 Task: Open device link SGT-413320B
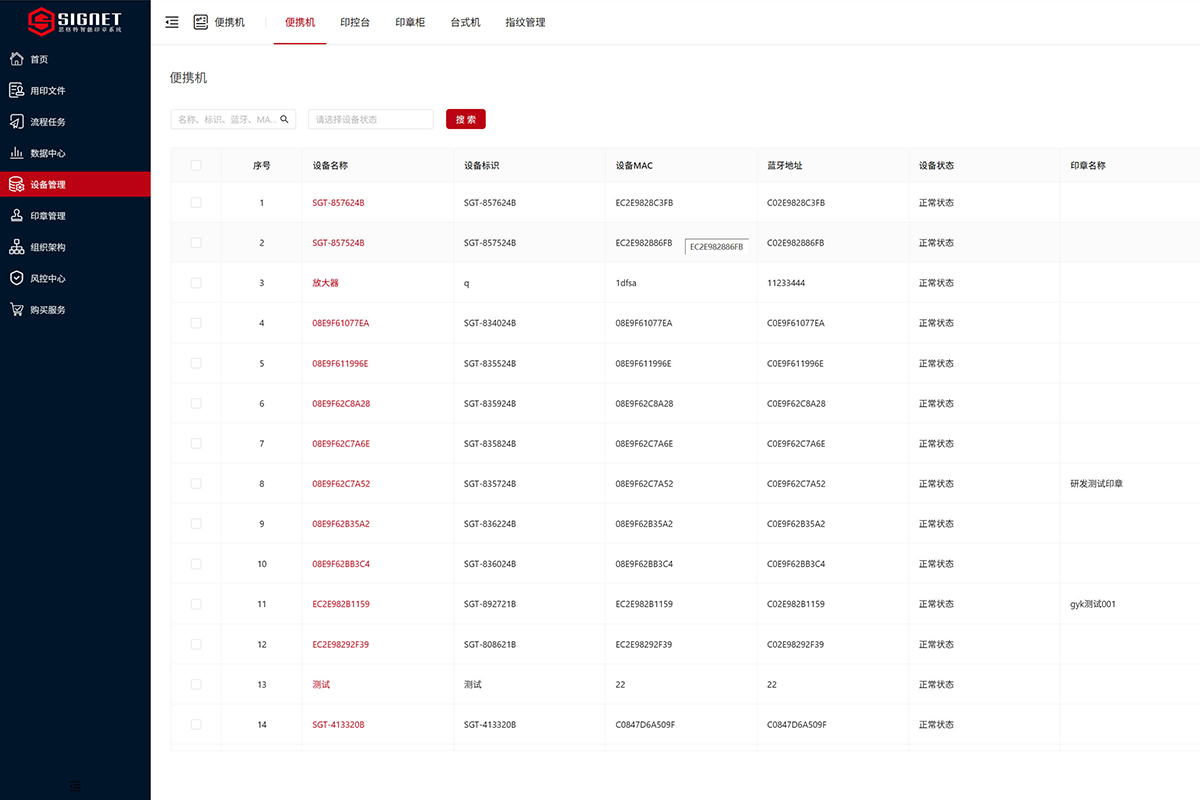point(338,724)
